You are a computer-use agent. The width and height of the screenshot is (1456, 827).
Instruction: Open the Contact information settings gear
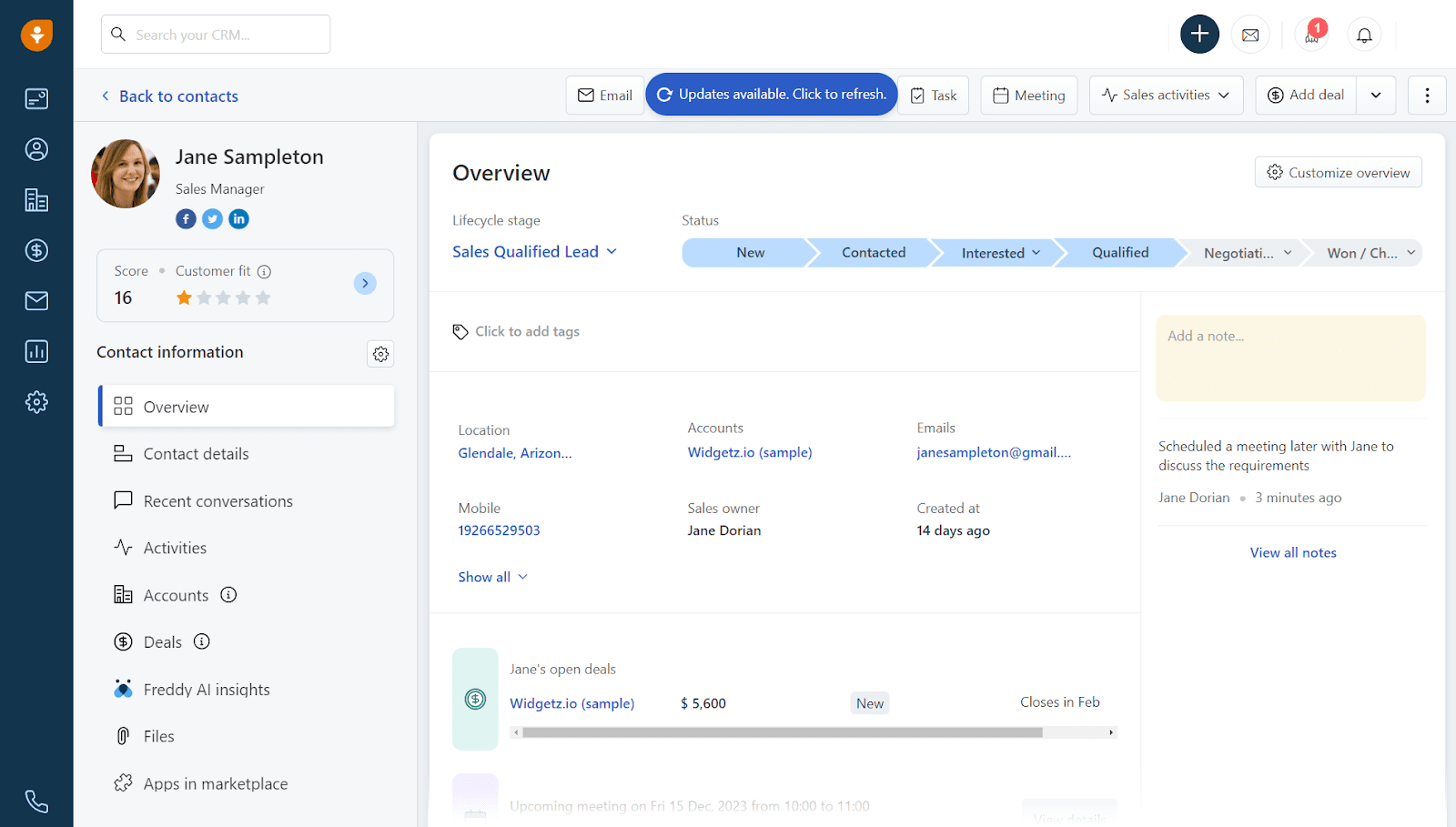[380, 354]
